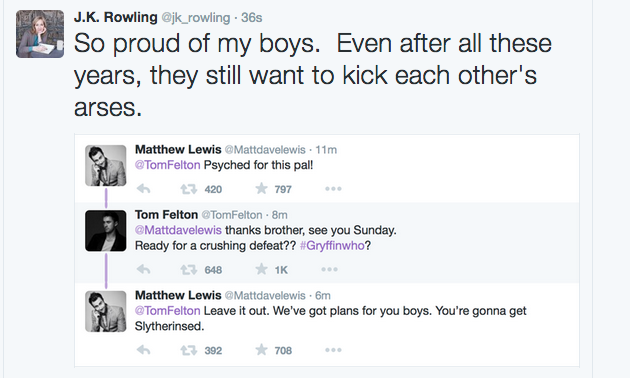Open more options on the 'Psyched for this pal' tweet
The image size is (630, 378).
point(333,189)
